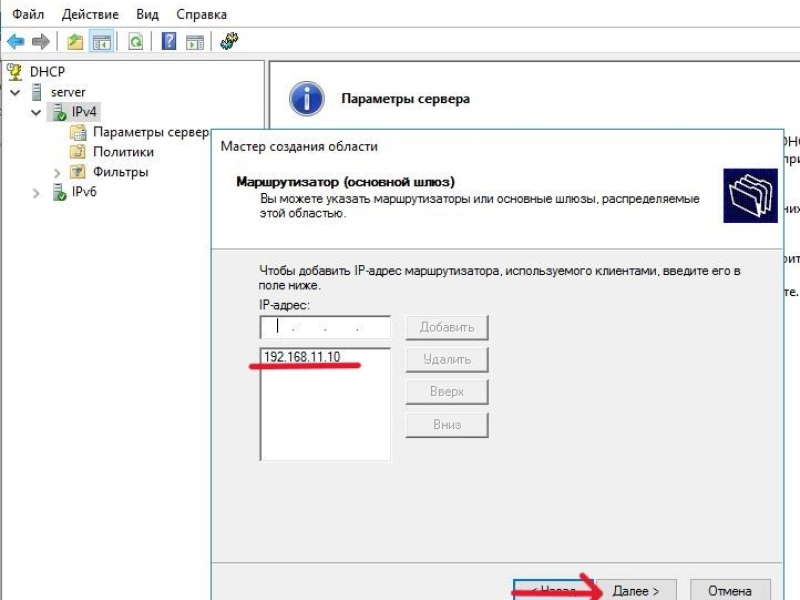
Task: Click the Параметры сервера folder icon in the tree
Action: coord(78,132)
